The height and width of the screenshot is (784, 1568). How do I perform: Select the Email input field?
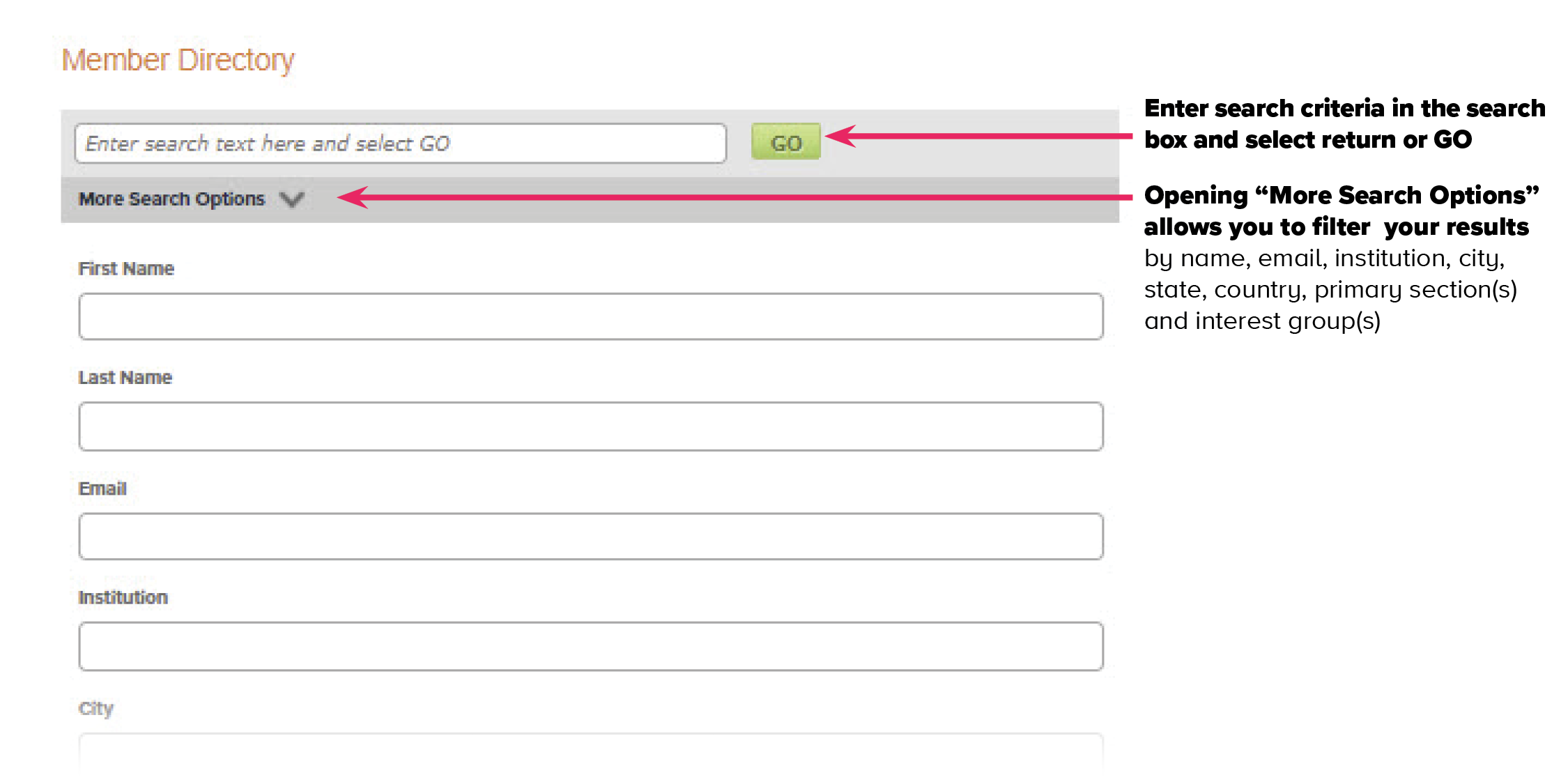point(590,536)
